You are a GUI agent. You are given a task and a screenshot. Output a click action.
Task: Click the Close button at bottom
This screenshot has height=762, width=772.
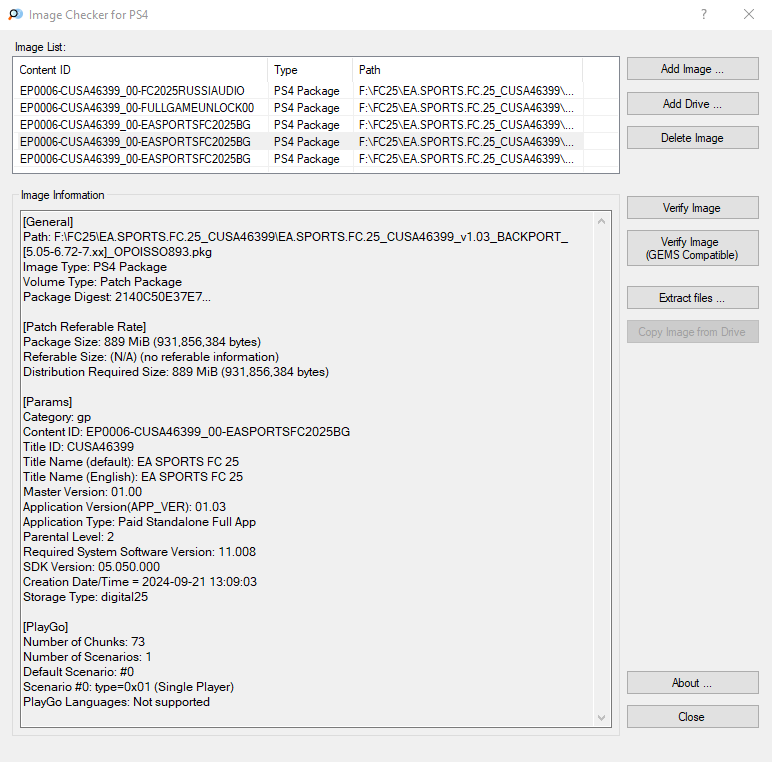(692, 717)
